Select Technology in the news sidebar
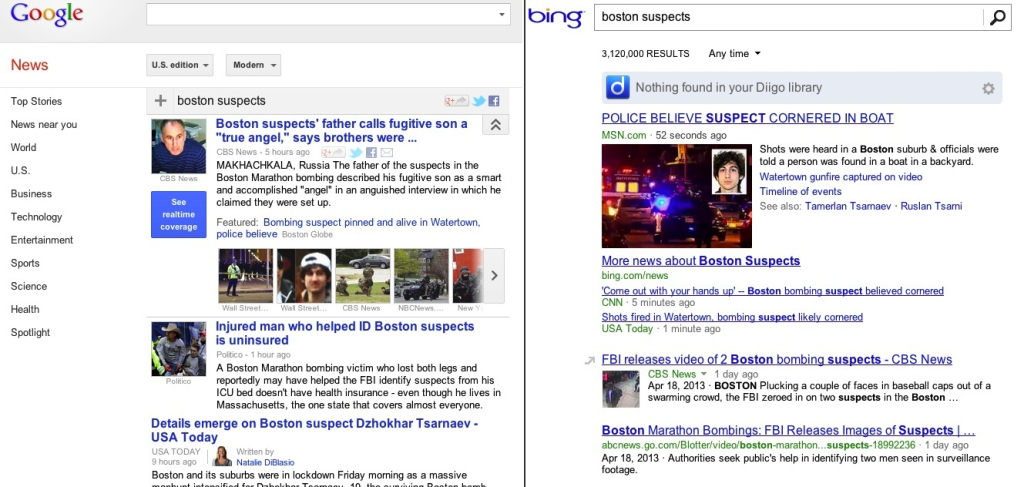Screen dimensions: 1024x487 point(36,217)
